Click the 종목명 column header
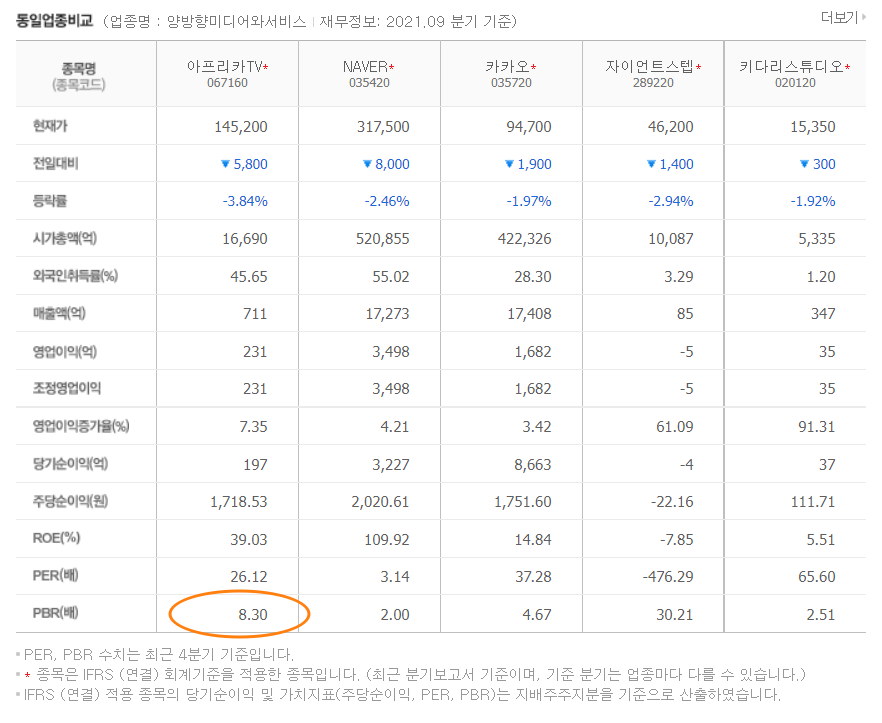This screenshot has width=882, height=723. pyautogui.click(x=79, y=69)
